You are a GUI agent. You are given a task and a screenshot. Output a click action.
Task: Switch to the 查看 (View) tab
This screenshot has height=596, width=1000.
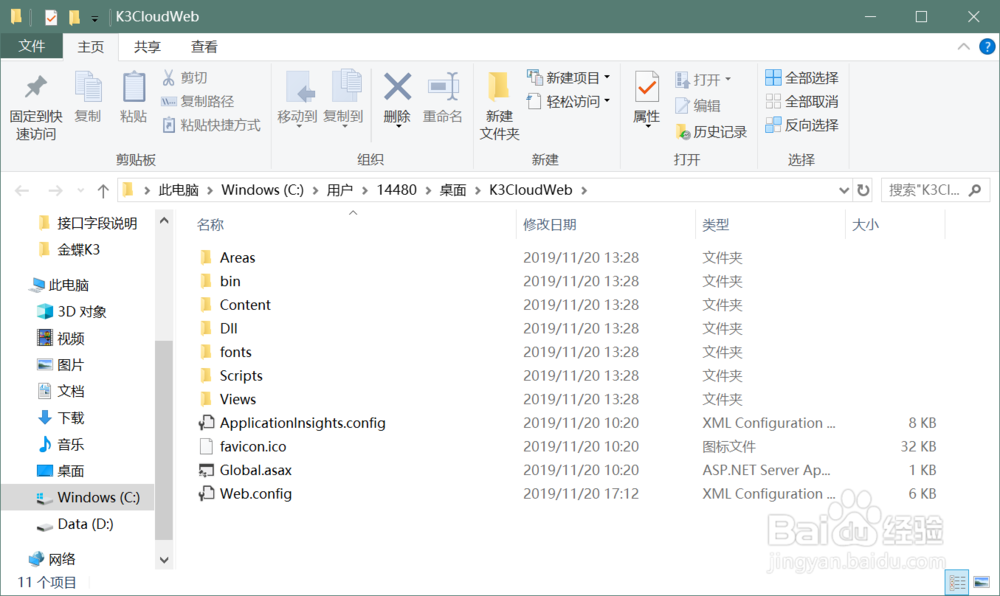coord(204,47)
